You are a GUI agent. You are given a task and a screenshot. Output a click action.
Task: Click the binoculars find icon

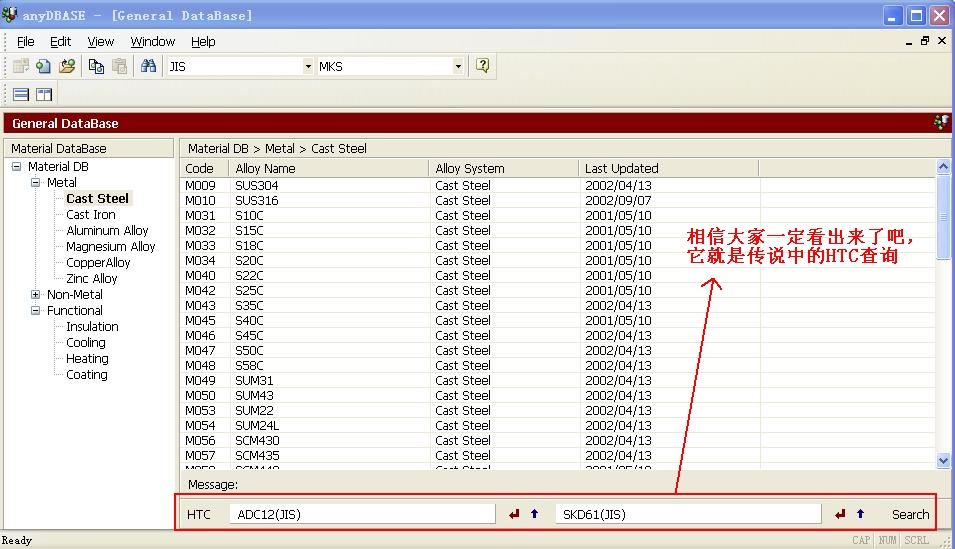point(148,66)
